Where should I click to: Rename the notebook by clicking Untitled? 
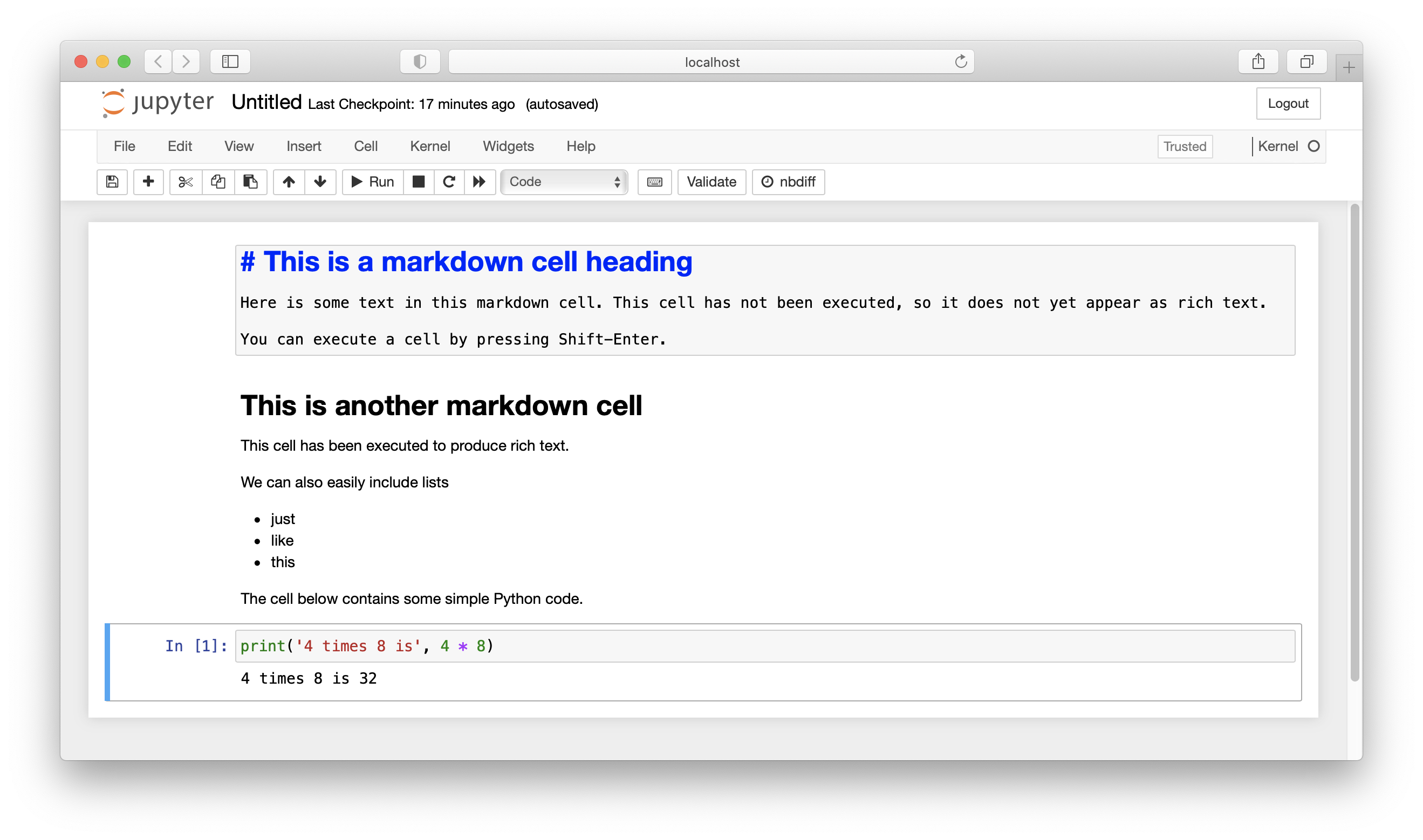pyautogui.click(x=265, y=102)
